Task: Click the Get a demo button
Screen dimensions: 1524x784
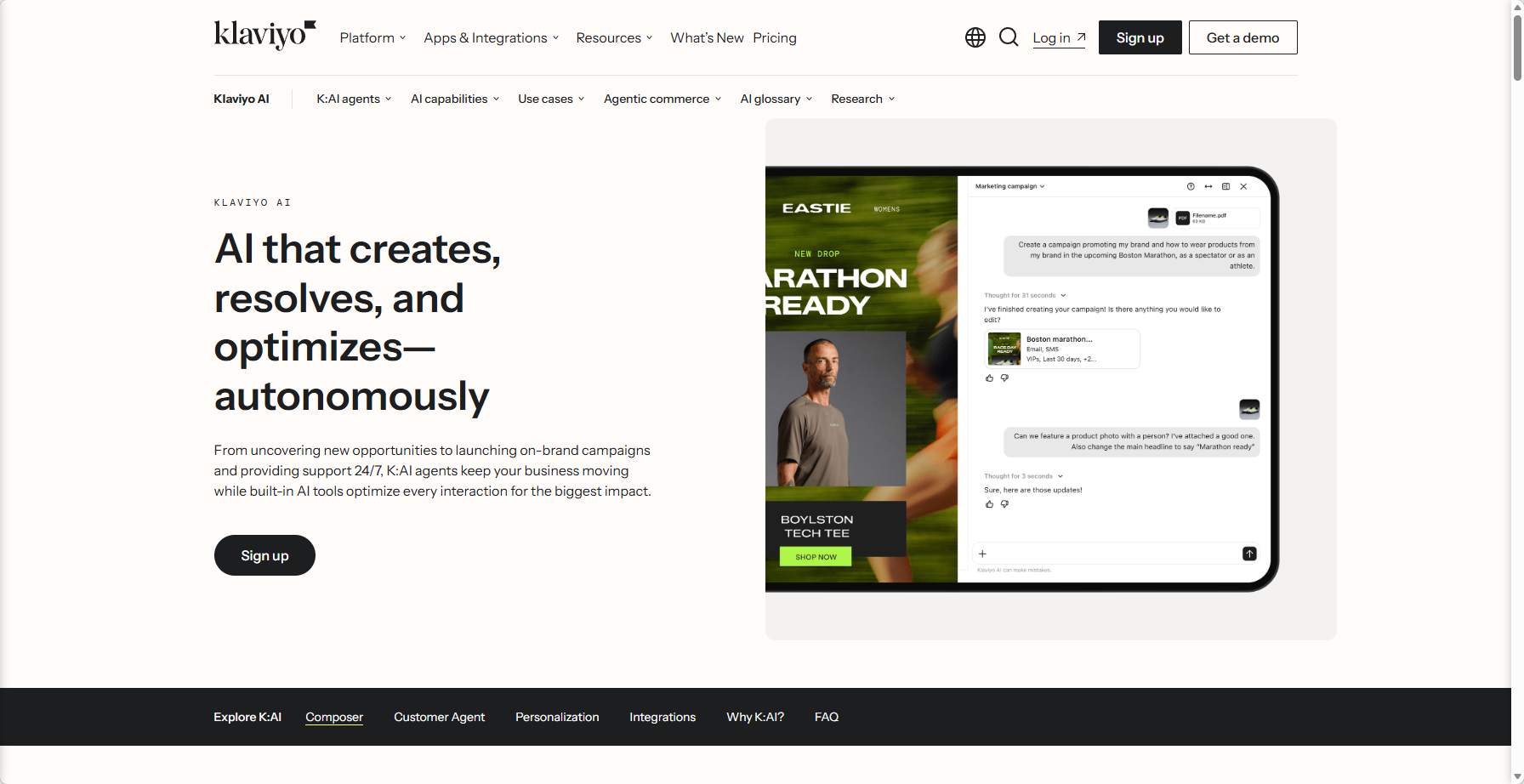Action: [x=1243, y=37]
